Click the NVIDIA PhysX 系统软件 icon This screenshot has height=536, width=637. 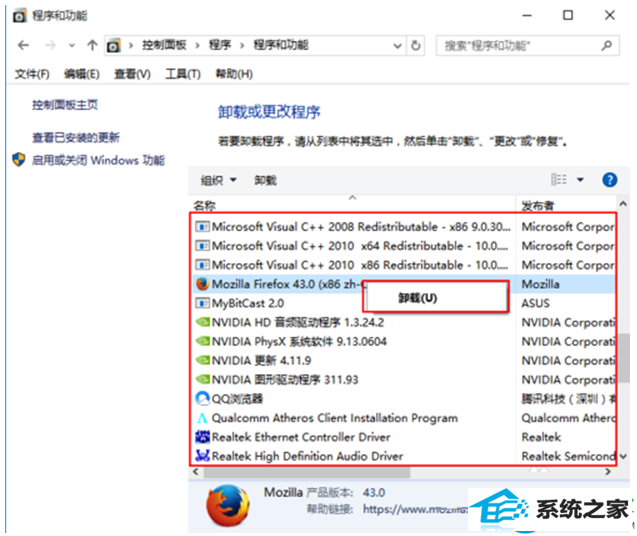(x=202, y=341)
